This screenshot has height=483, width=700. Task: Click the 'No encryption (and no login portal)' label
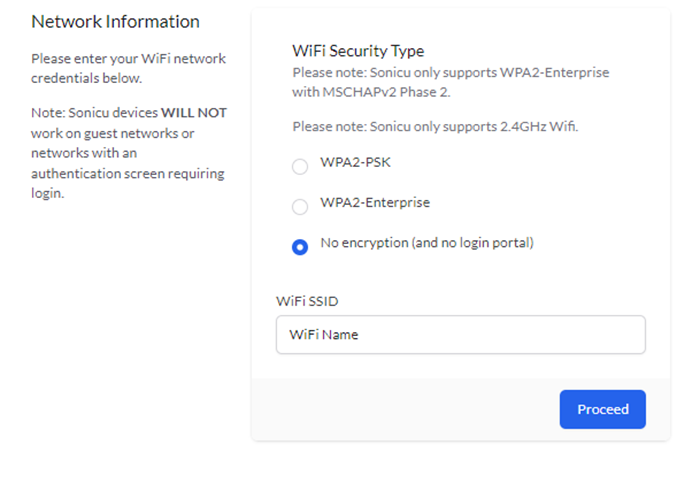pos(426,243)
